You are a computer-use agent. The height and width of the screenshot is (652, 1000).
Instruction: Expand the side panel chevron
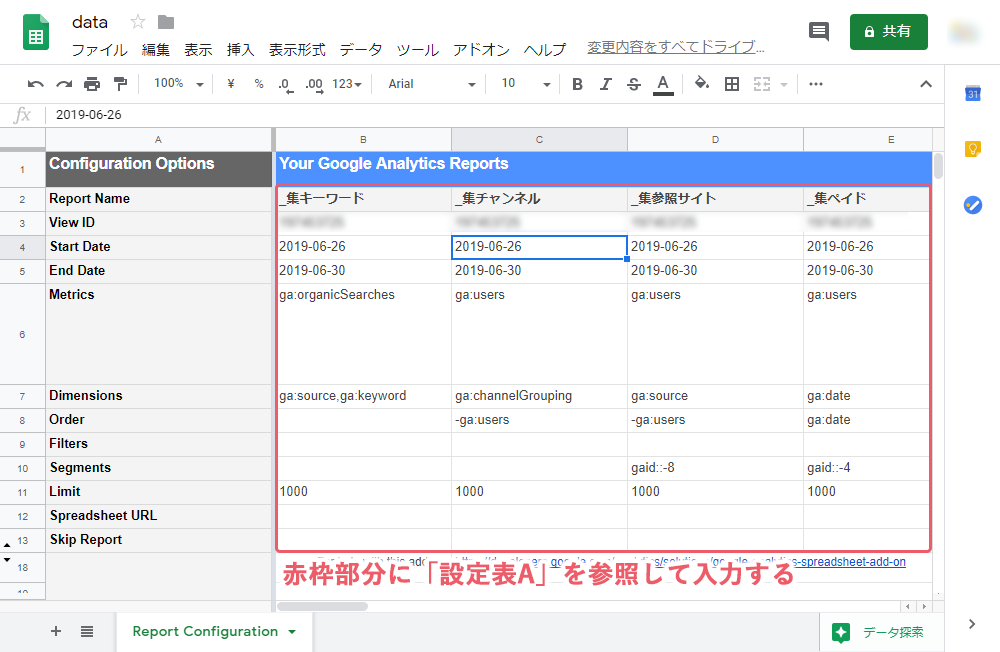click(x=972, y=624)
